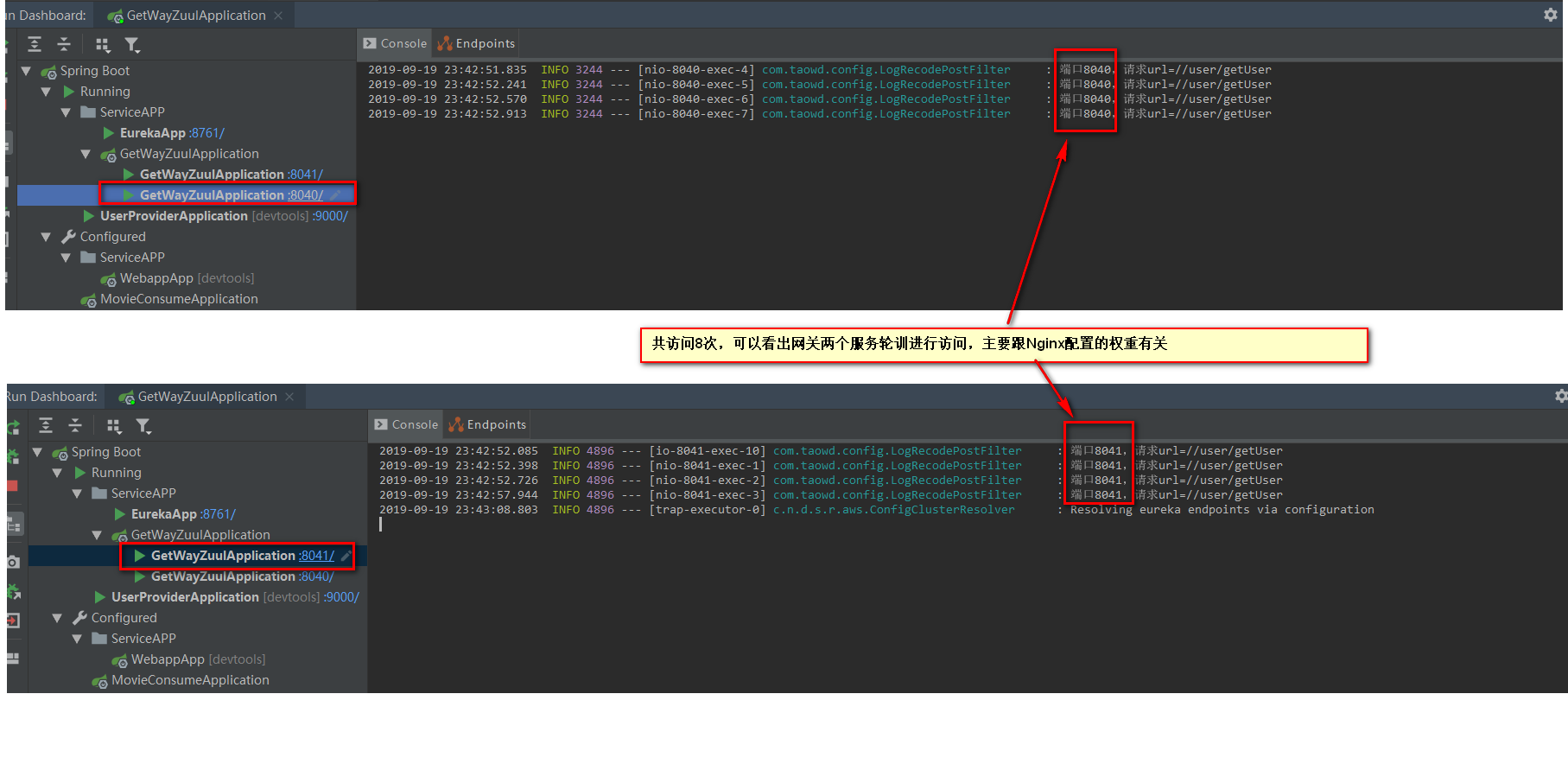The height and width of the screenshot is (764, 1568).
Task: Open :8041/ link in upper tree
Action: pos(305,175)
